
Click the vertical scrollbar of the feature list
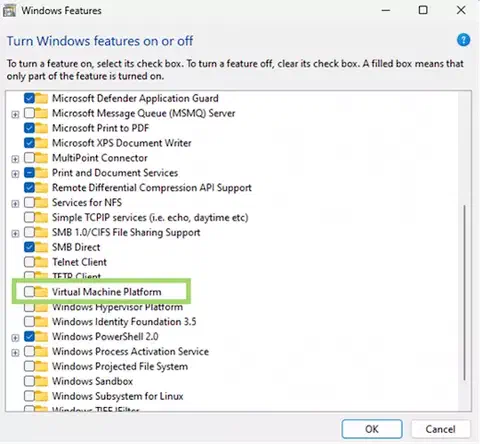click(x=464, y=293)
